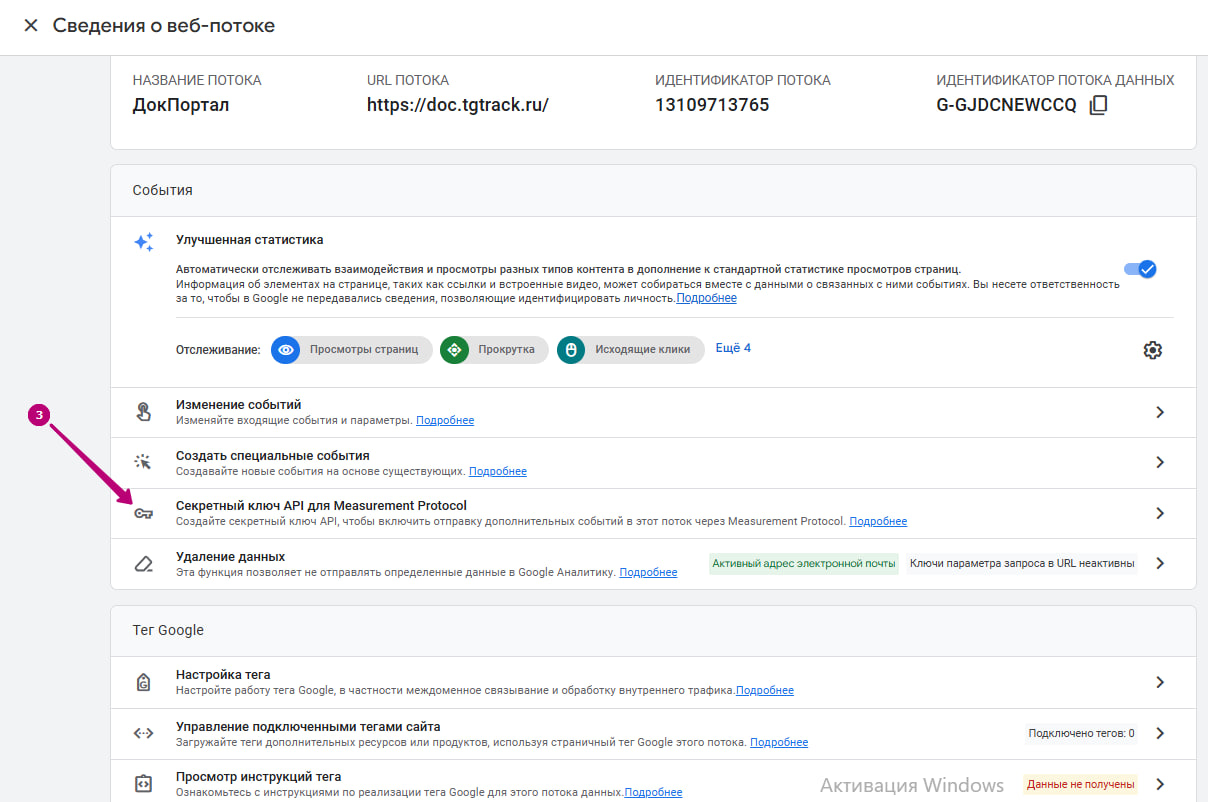Expand the Изменение событий row chevron
This screenshot has width=1208, height=802.
pyautogui.click(x=1160, y=412)
